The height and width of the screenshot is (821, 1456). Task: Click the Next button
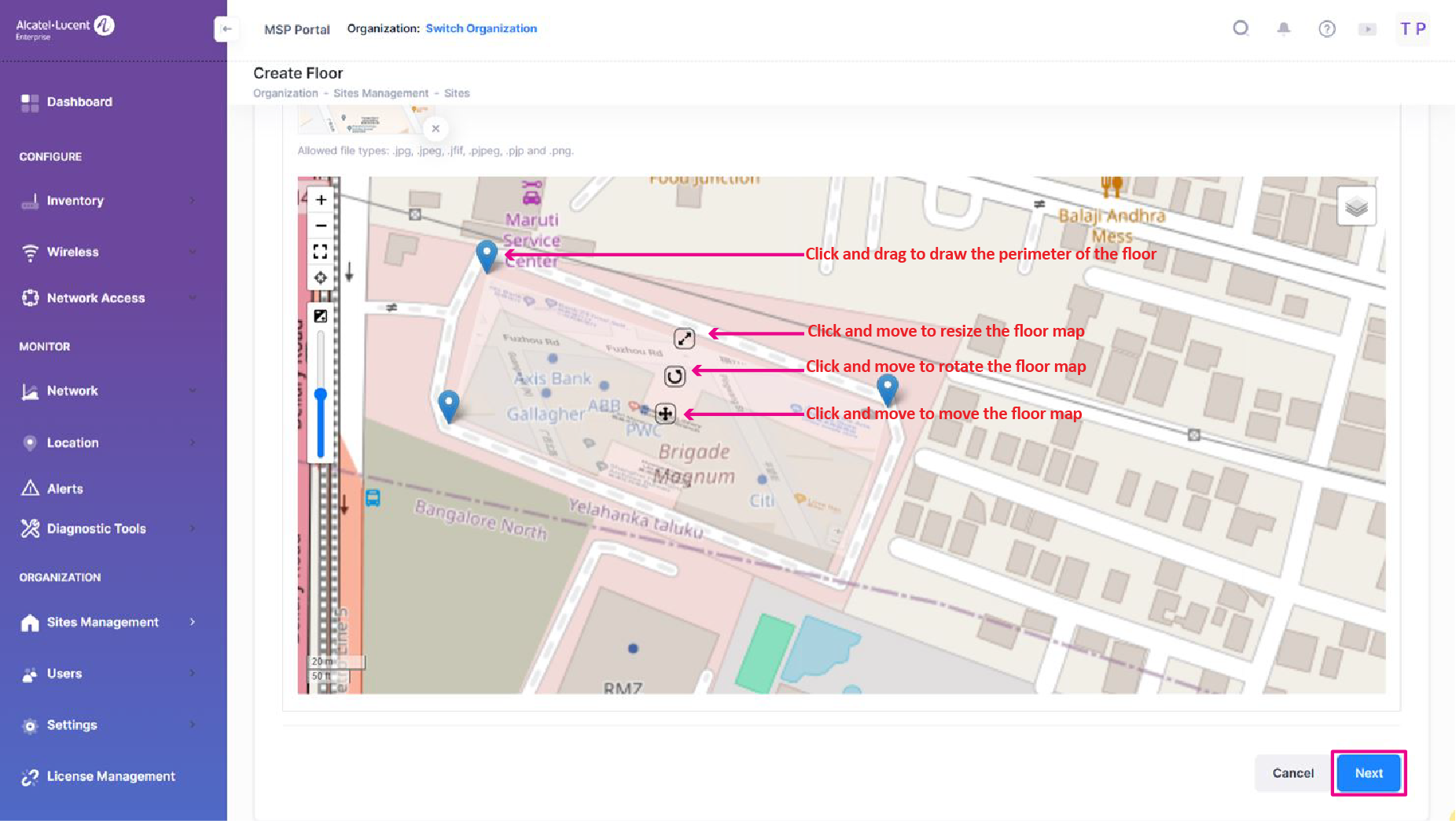pos(1368,773)
